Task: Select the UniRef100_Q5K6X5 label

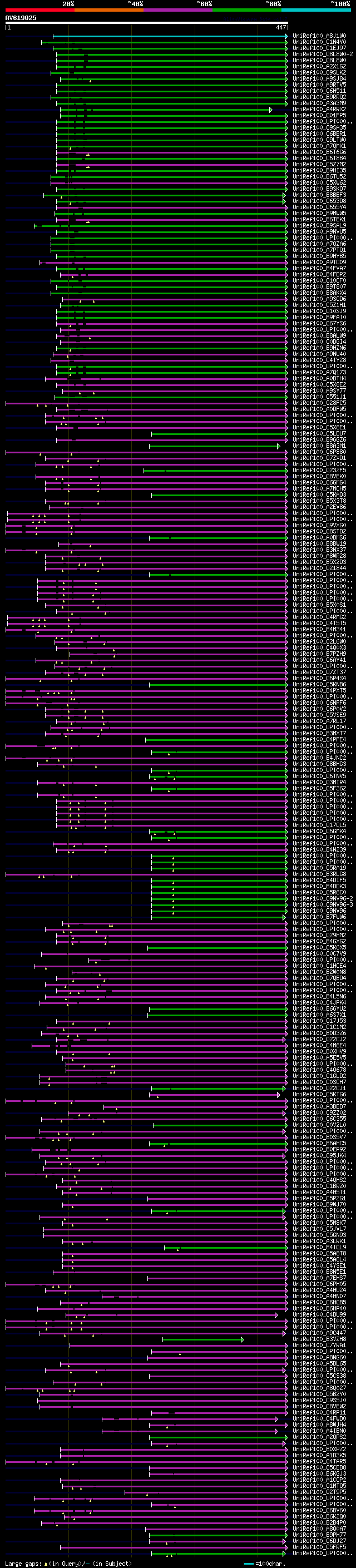Action: [319, 948]
